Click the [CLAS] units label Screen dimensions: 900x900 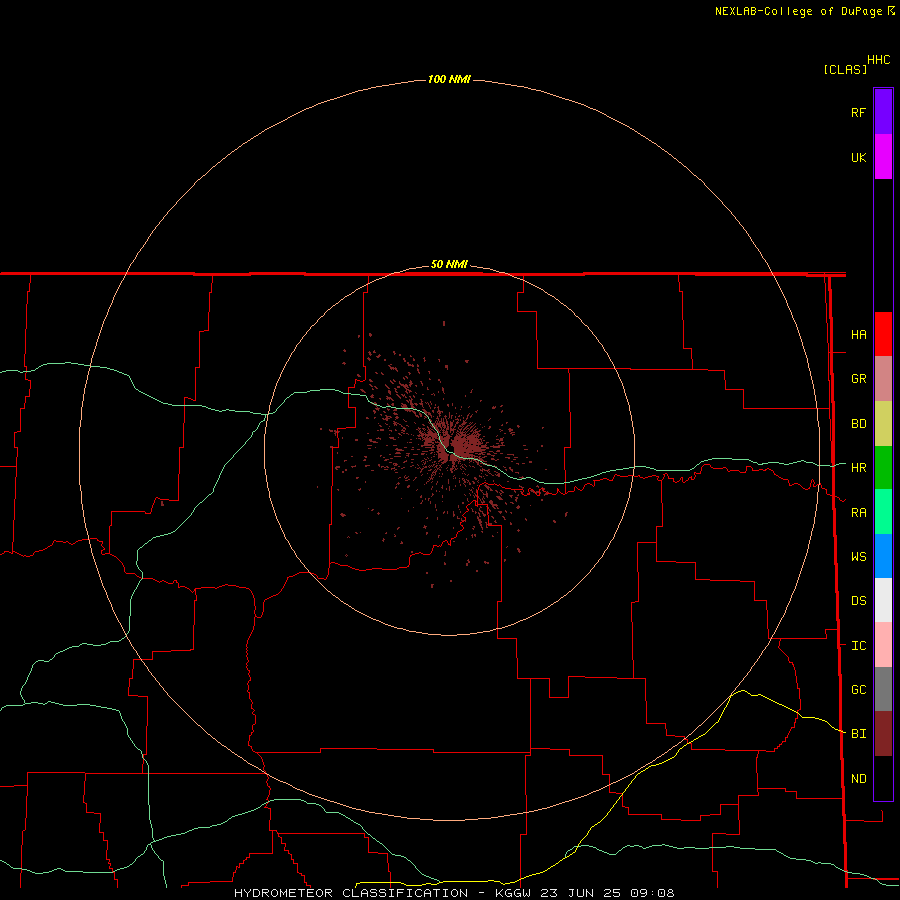[845, 69]
